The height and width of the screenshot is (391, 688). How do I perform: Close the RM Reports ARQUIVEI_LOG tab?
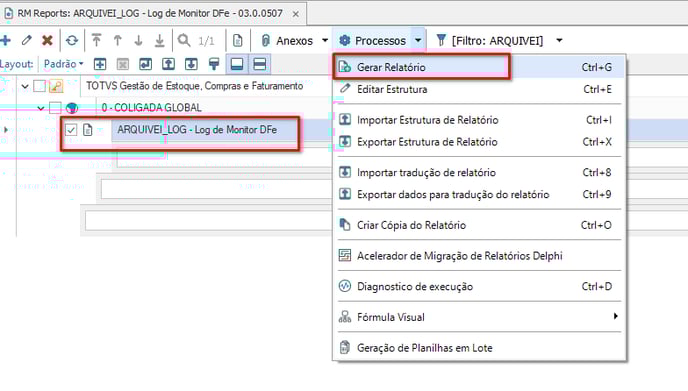pyautogui.click(x=296, y=14)
